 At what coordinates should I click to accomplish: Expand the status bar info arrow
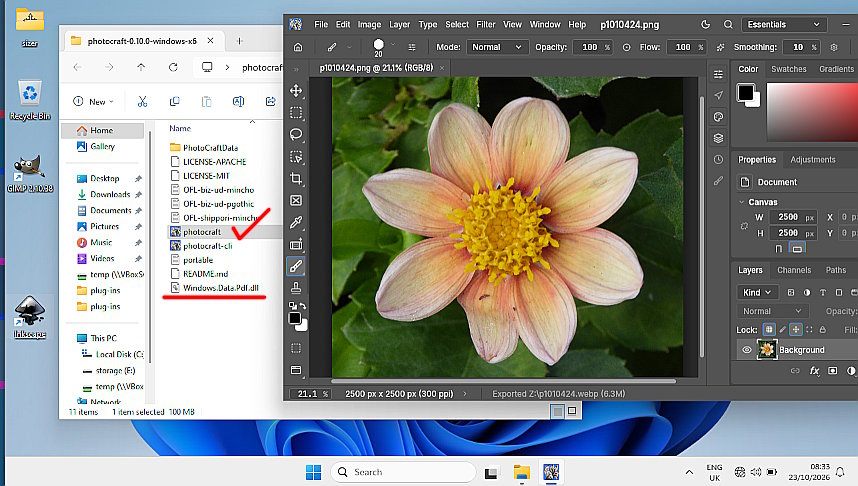pos(465,394)
